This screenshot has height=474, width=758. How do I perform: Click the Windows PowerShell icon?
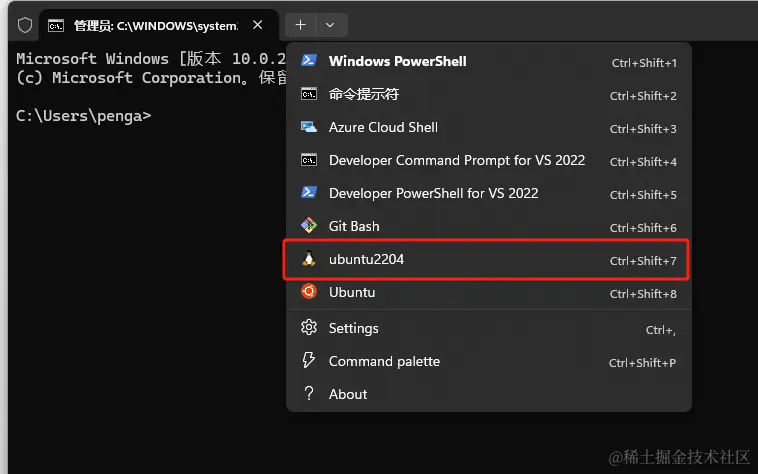coord(309,60)
